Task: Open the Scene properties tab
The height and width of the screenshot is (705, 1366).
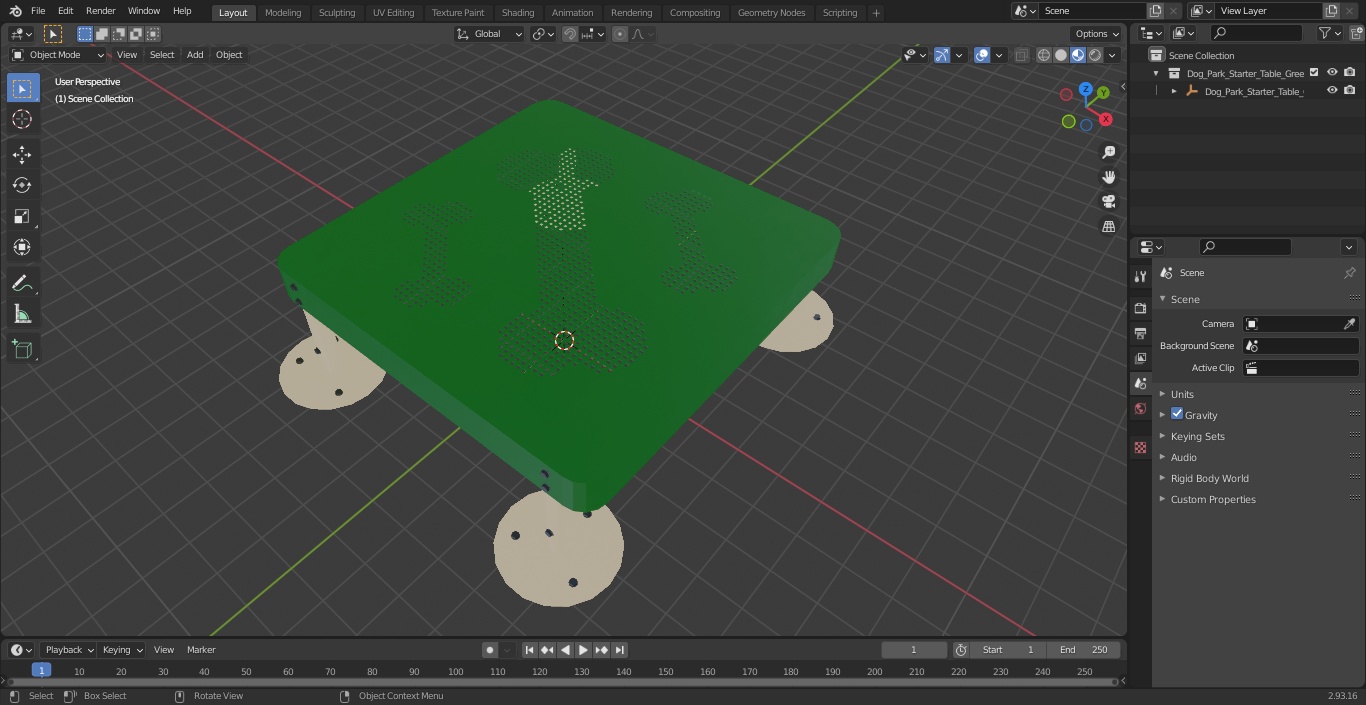Action: point(1140,384)
